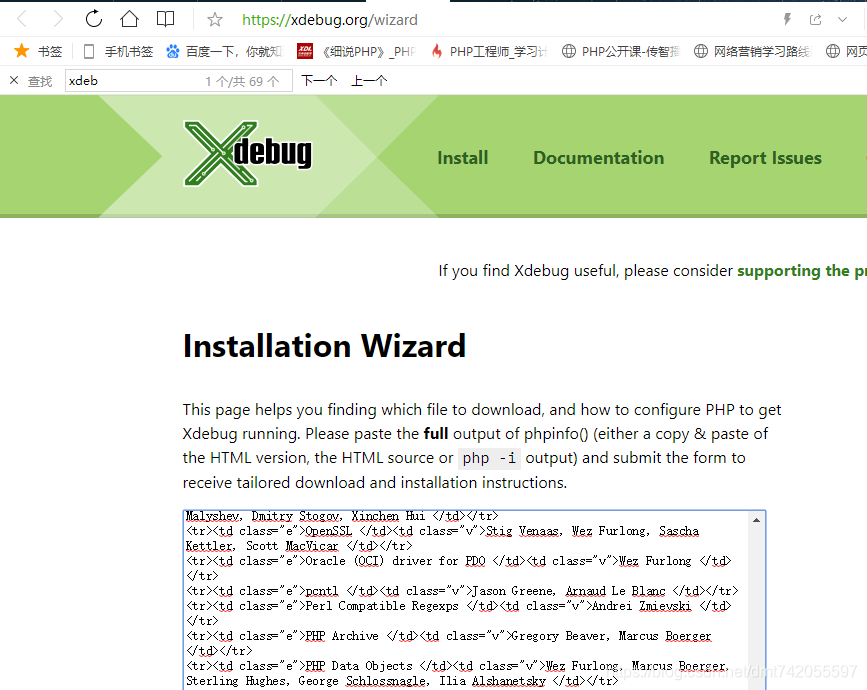Jump to previous match with 上一个

pos(369,81)
